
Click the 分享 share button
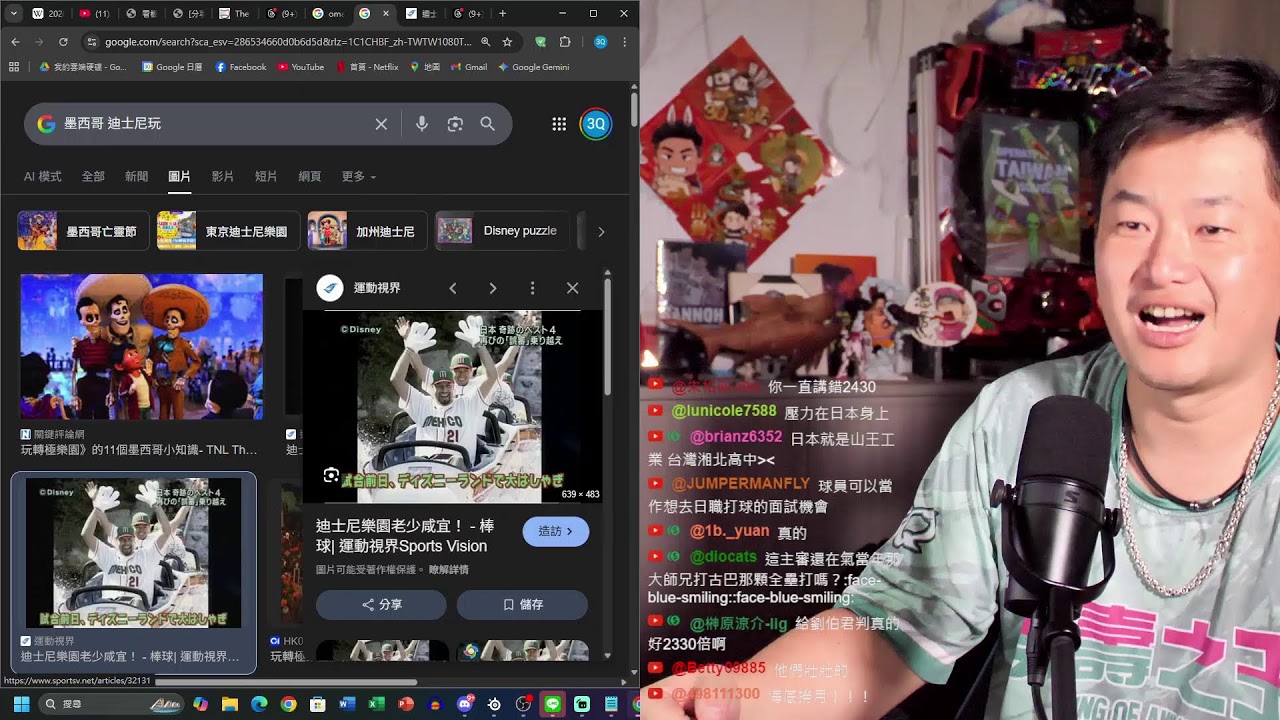381,605
